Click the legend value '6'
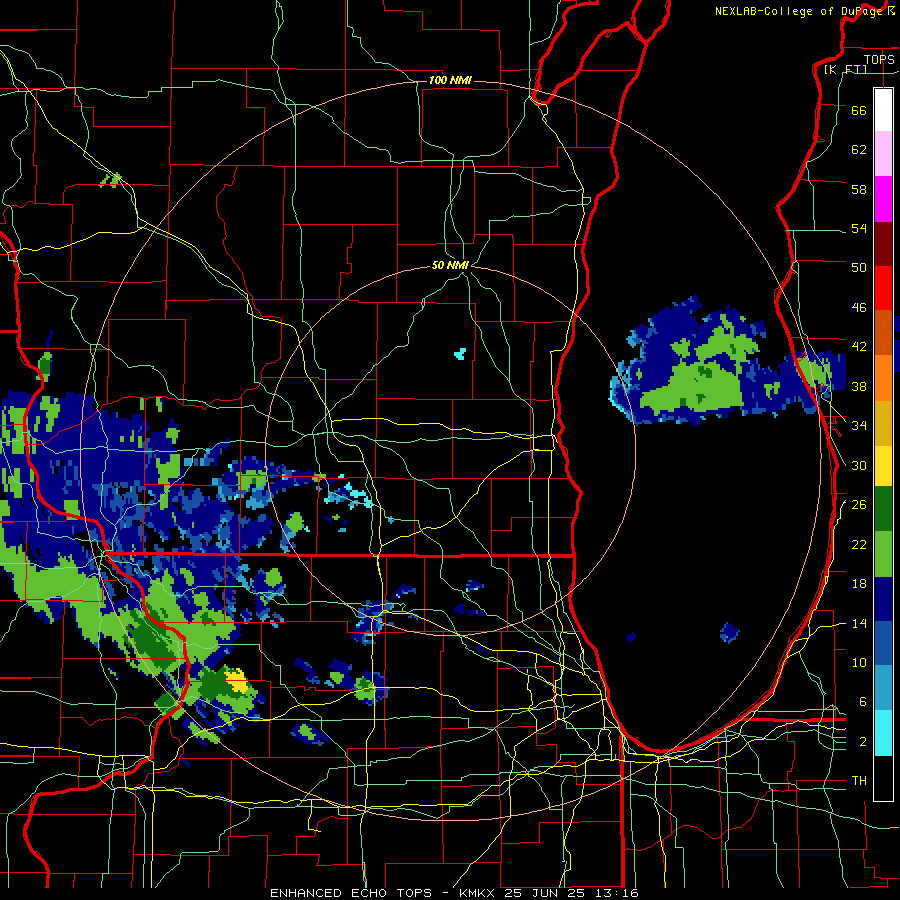The image size is (900, 900). click(863, 701)
